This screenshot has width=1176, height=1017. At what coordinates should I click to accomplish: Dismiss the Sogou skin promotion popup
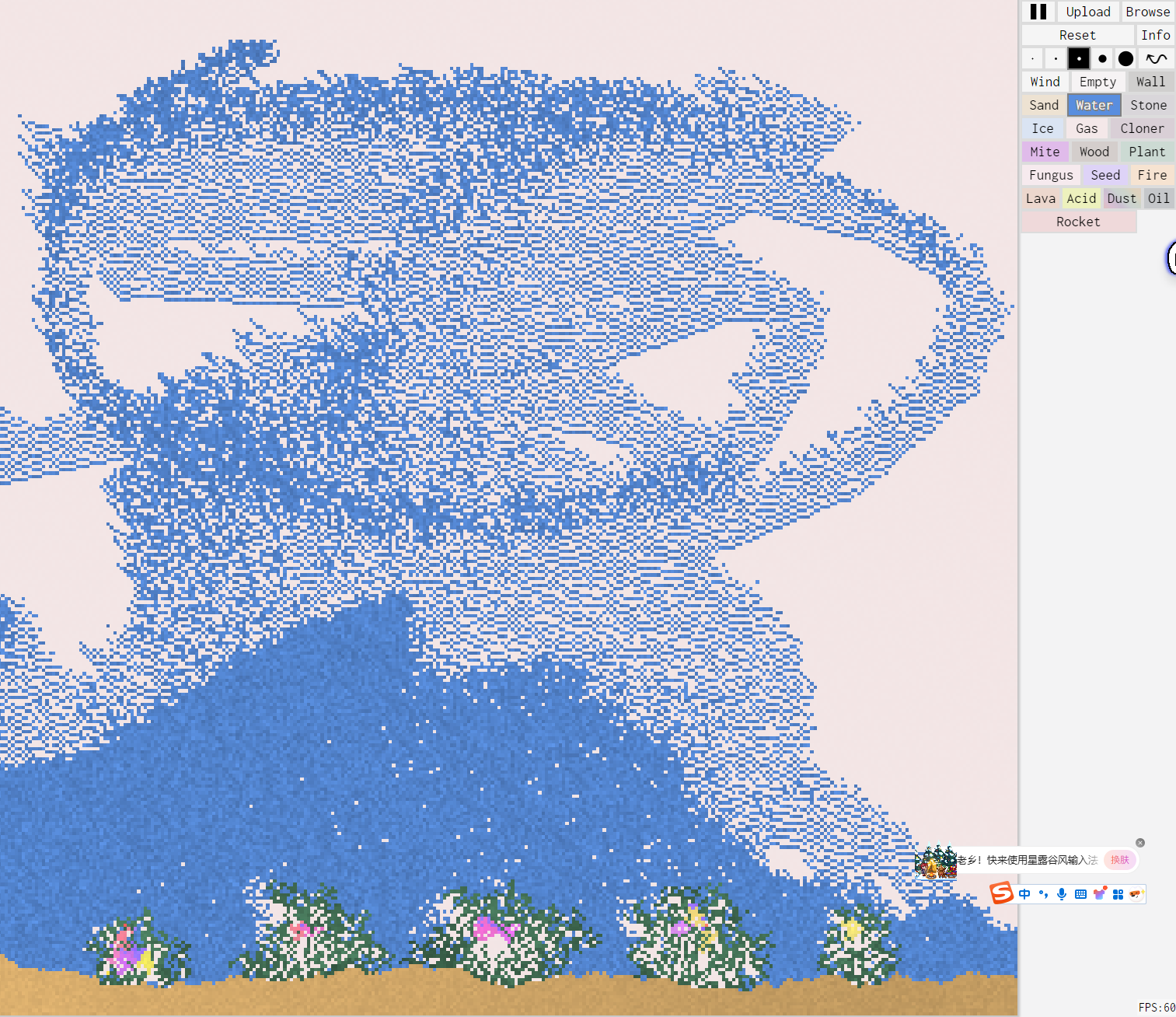[x=1140, y=843]
